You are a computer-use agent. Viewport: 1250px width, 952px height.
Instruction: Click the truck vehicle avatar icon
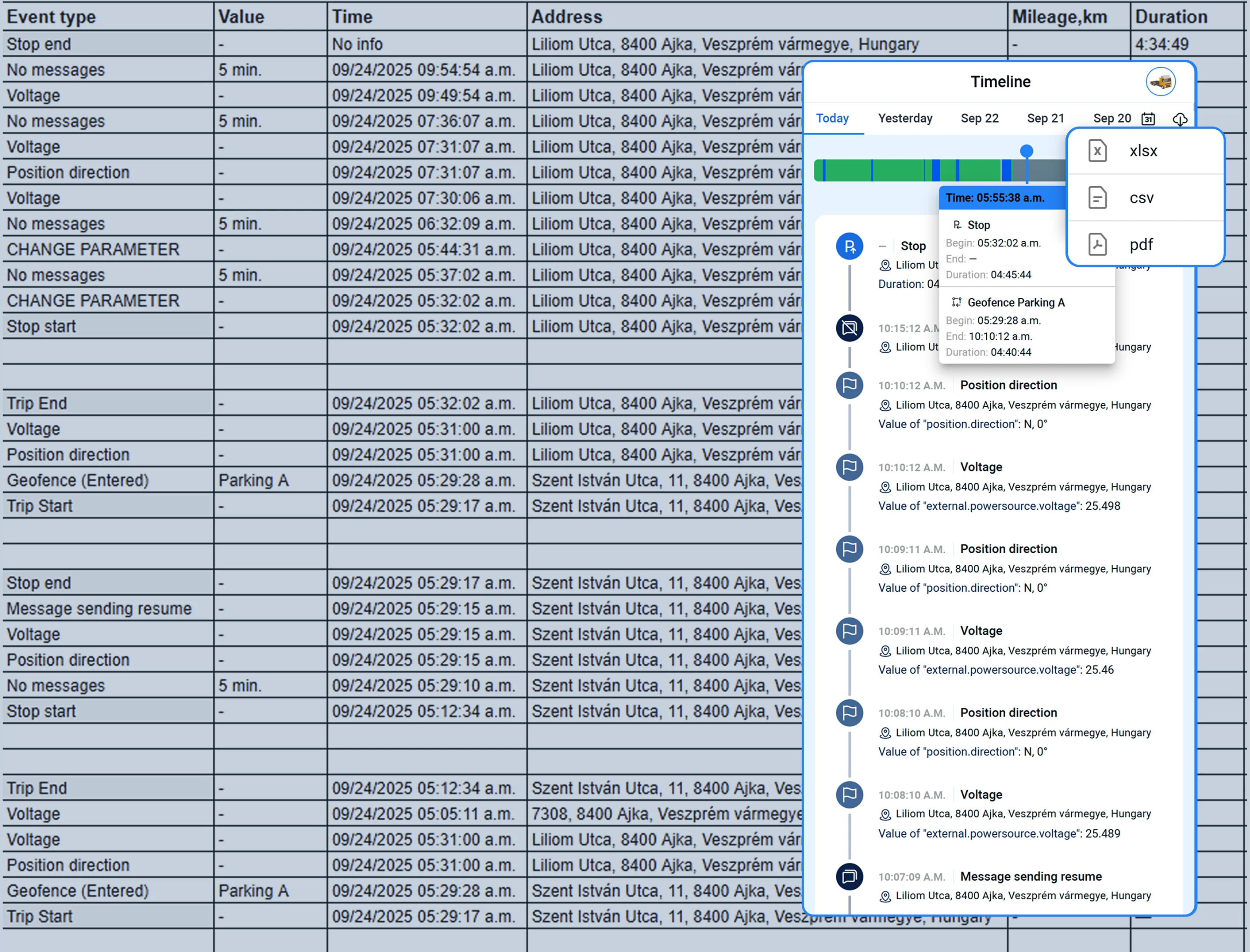click(x=1161, y=81)
